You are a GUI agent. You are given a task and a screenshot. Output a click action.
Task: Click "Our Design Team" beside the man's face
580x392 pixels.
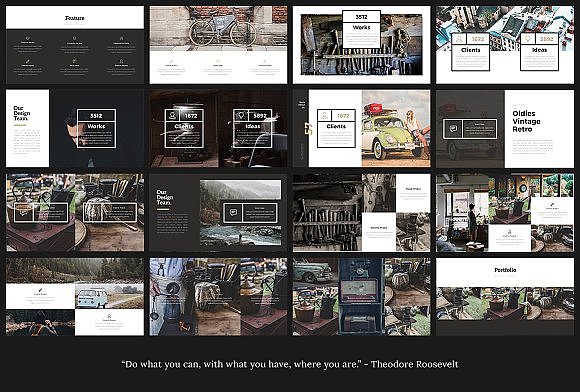tap(21, 113)
